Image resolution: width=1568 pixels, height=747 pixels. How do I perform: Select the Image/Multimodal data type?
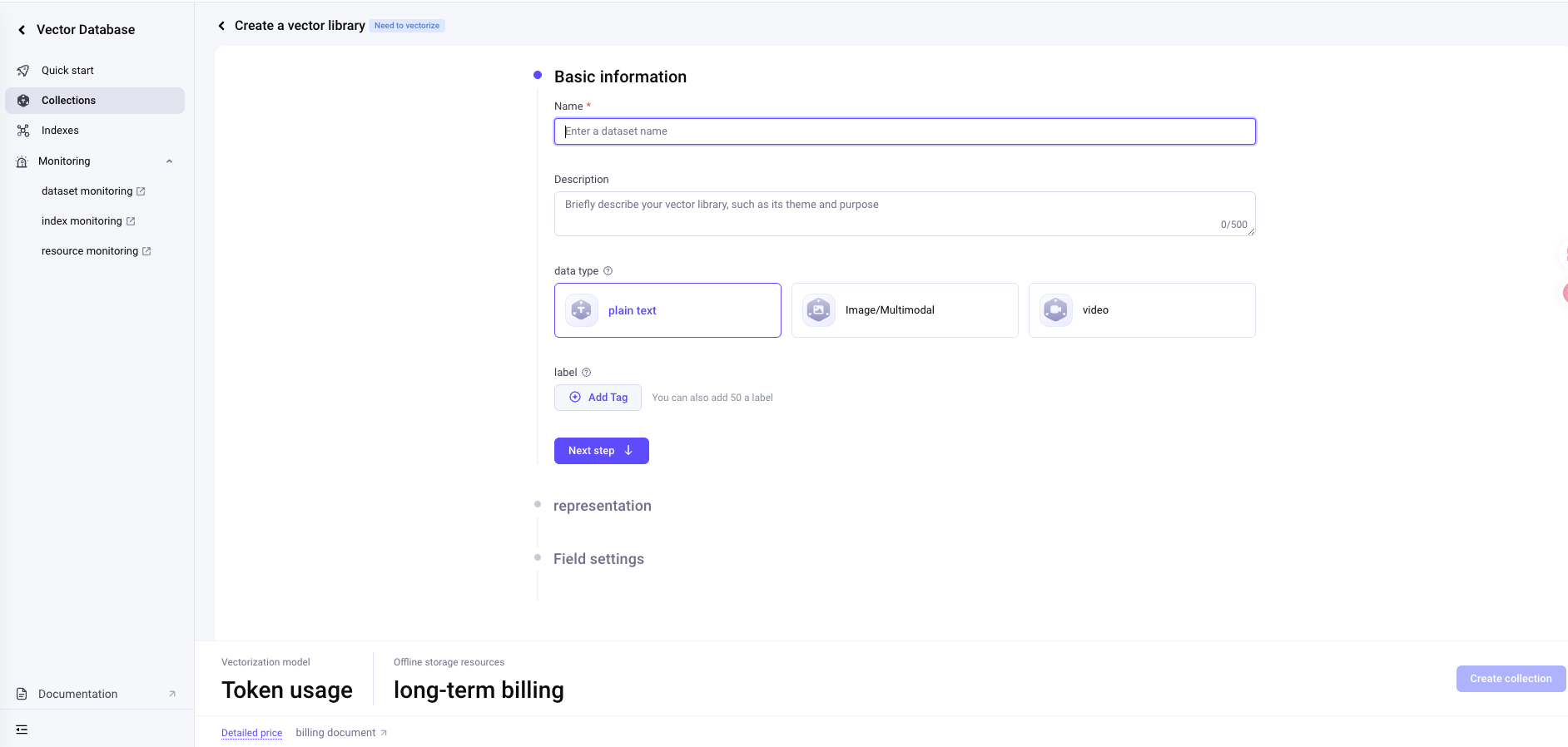click(905, 310)
